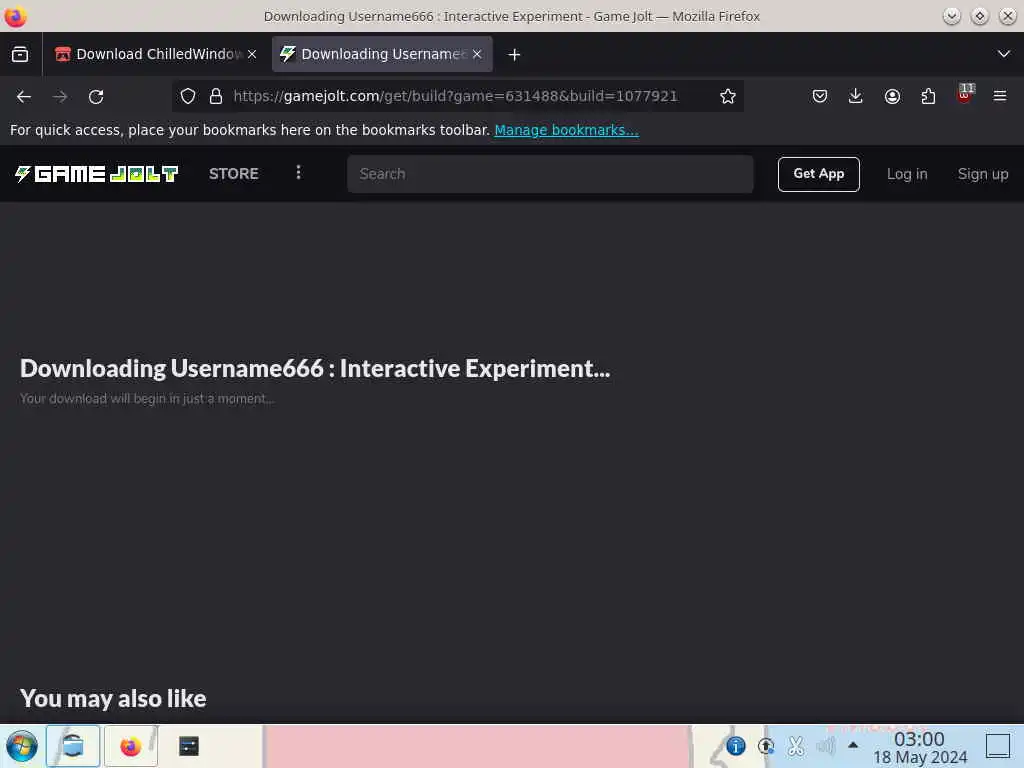
Task: Click the taskbar clock and date
Action: [x=920, y=748]
